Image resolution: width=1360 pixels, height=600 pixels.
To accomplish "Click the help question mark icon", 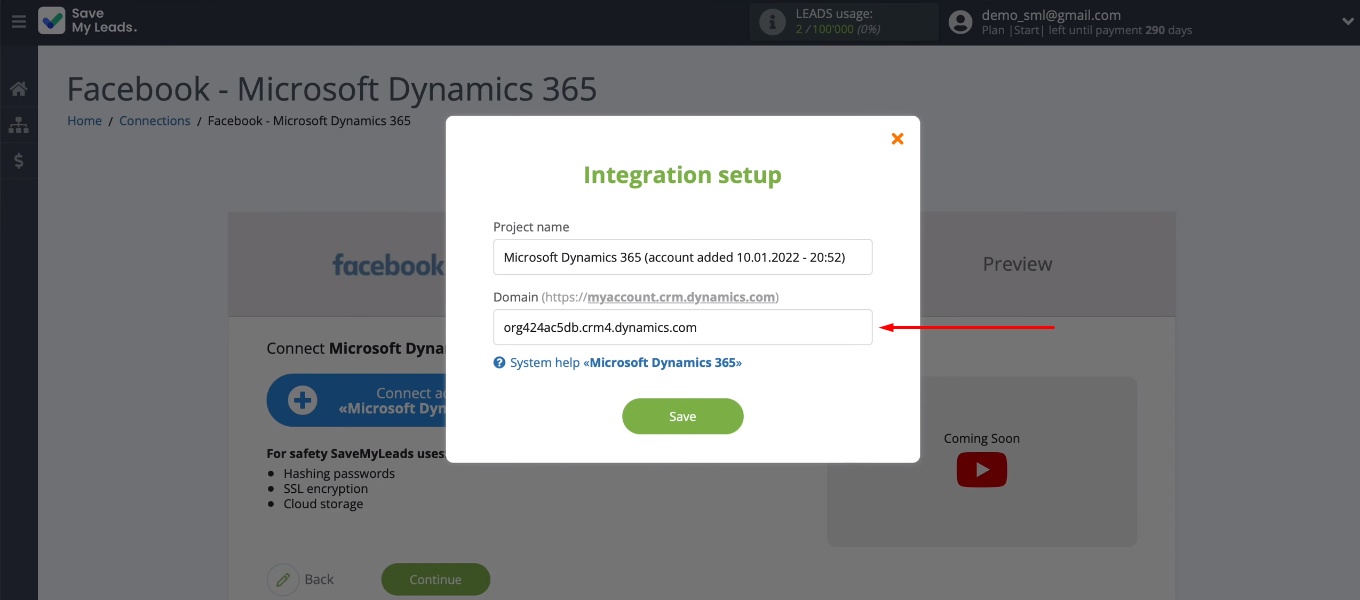I will click(x=499, y=363).
